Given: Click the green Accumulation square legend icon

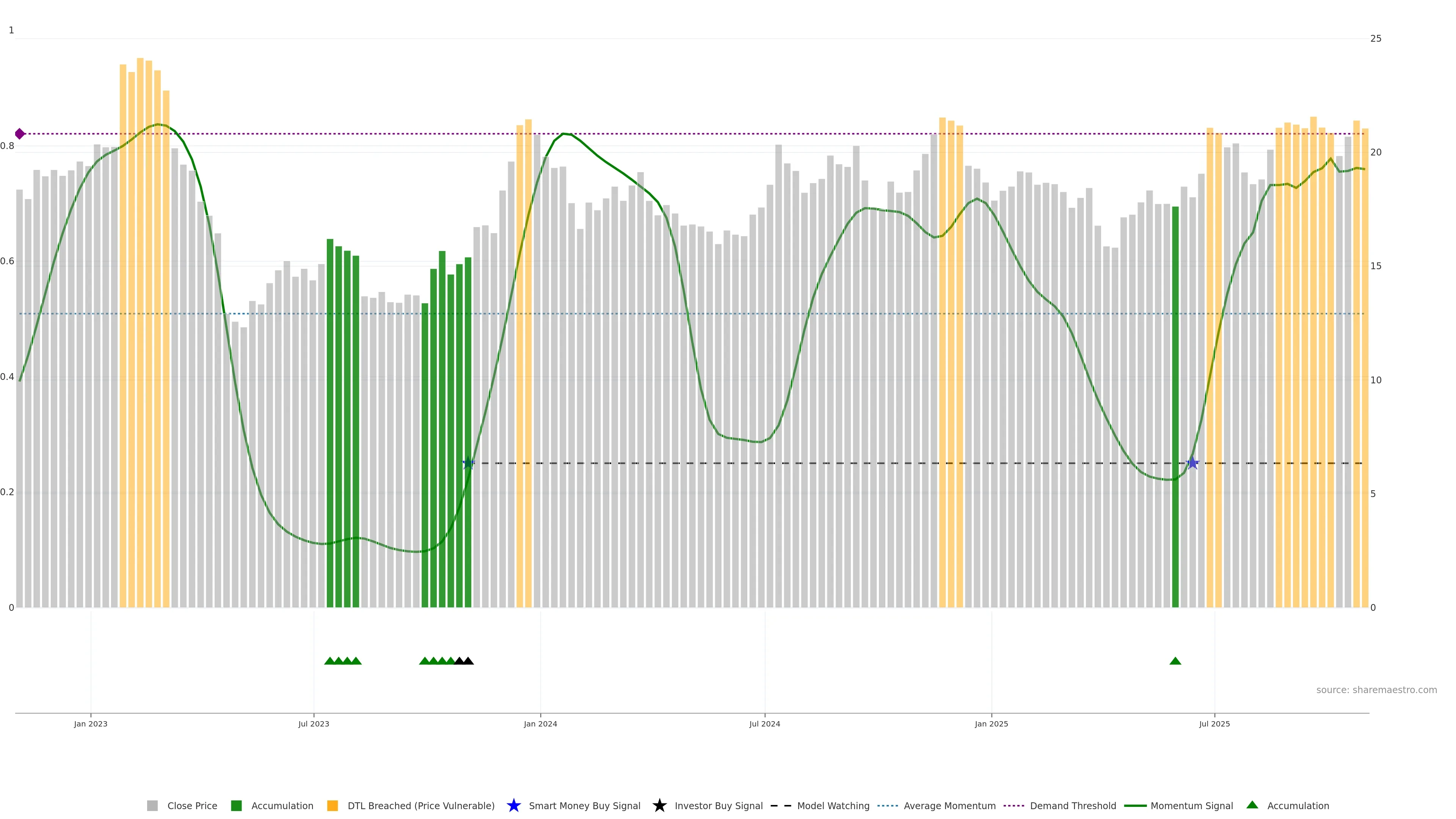Looking at the screenshot, I should 236,805.
